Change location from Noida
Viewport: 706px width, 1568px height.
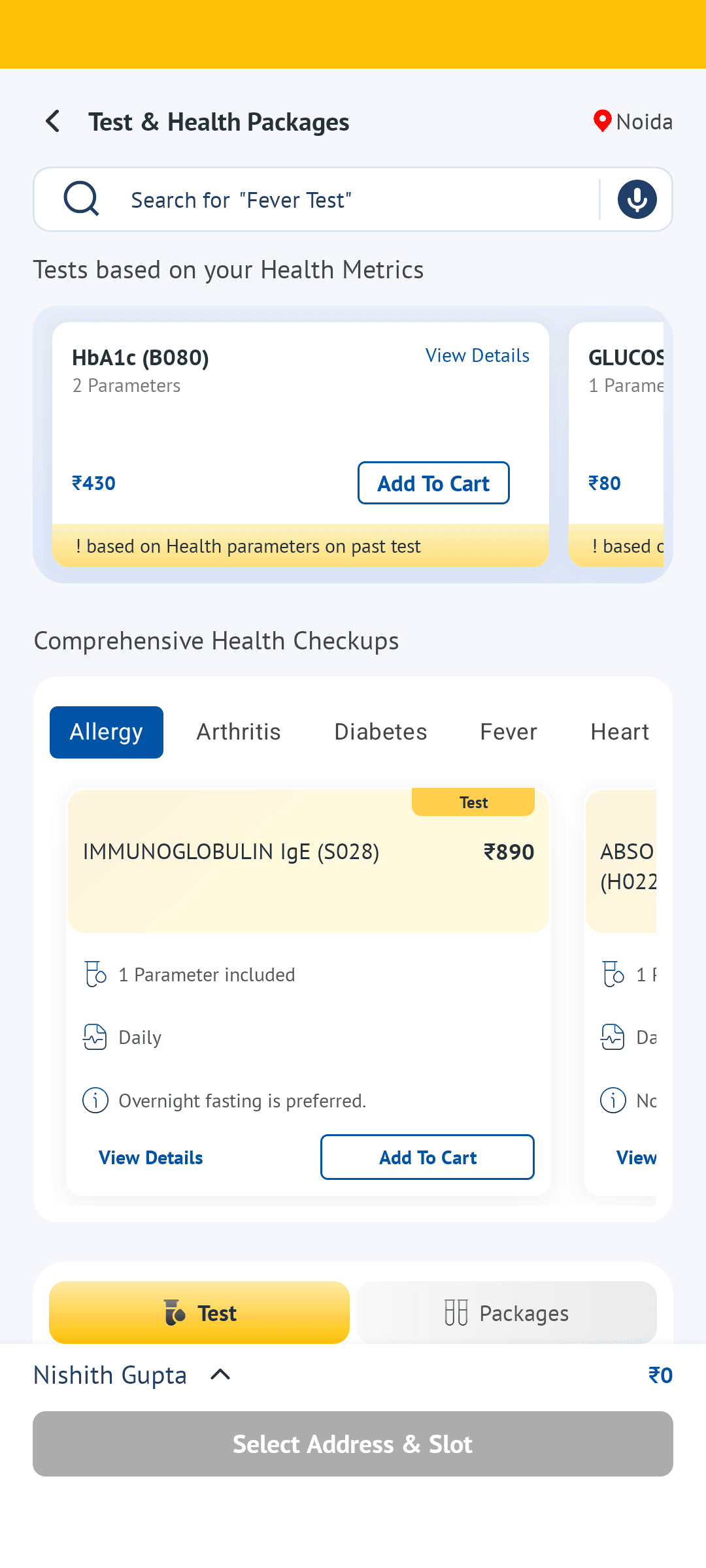[633, 122]
